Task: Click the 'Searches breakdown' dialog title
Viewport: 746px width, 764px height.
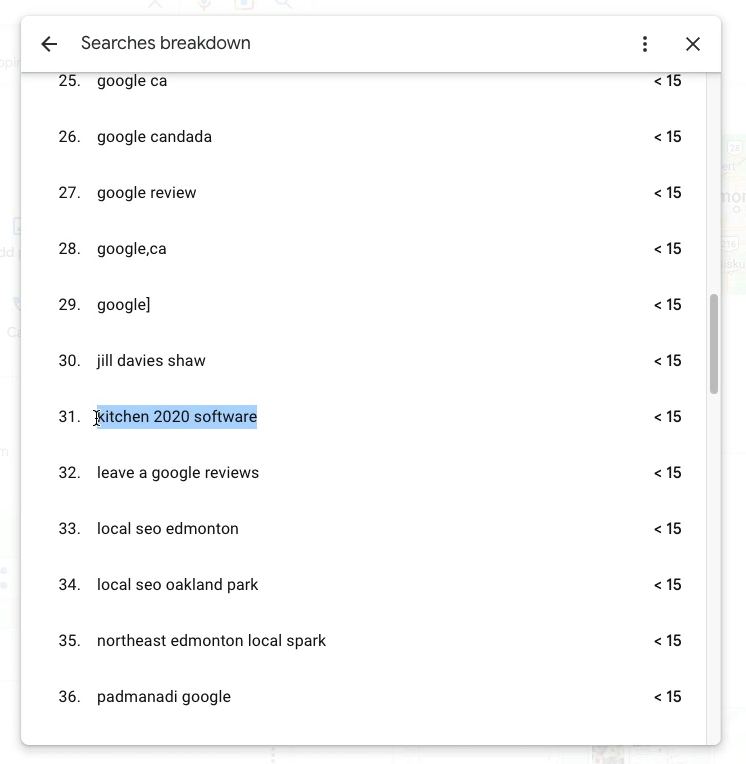Action: pyautogui.click(x=166, y=44)
